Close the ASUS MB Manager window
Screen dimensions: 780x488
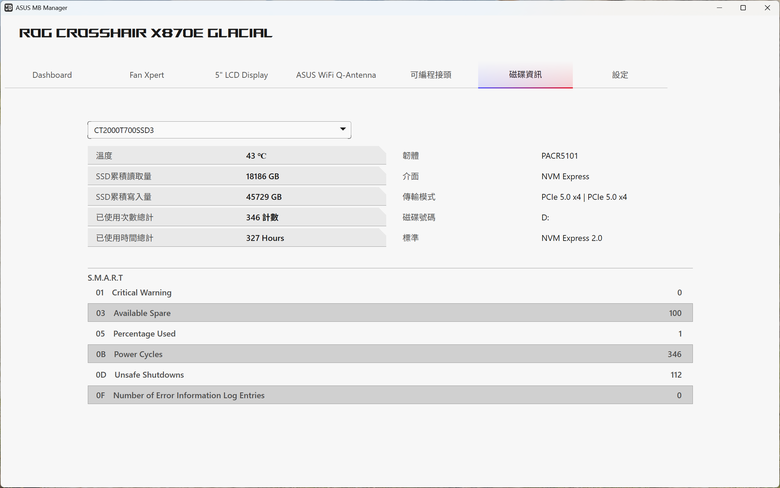coord(767,7)
